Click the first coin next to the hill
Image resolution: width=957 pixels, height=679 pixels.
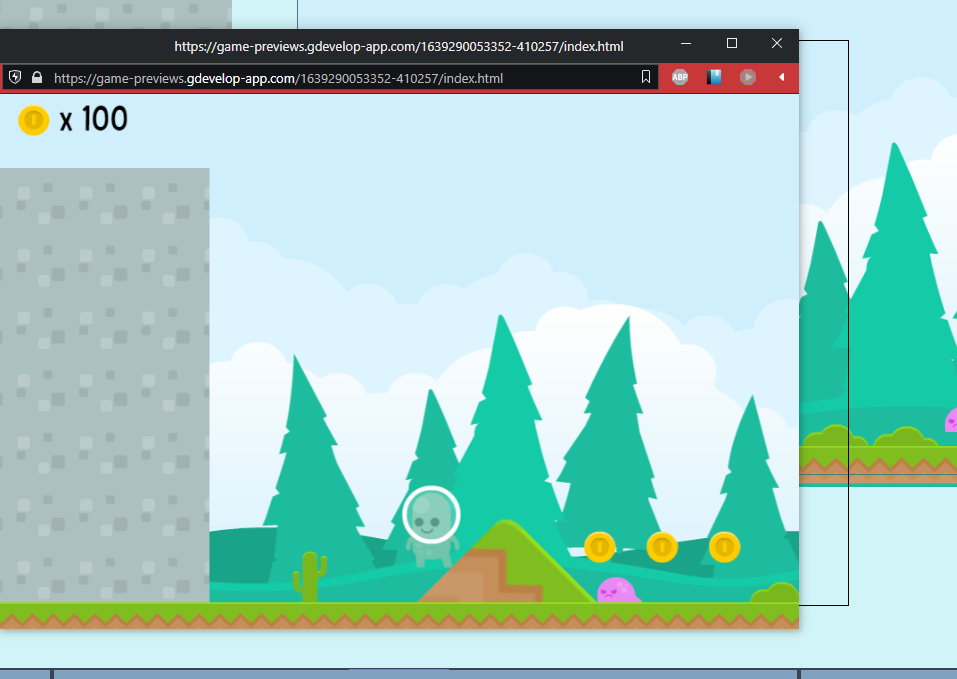tap(600, 547)
